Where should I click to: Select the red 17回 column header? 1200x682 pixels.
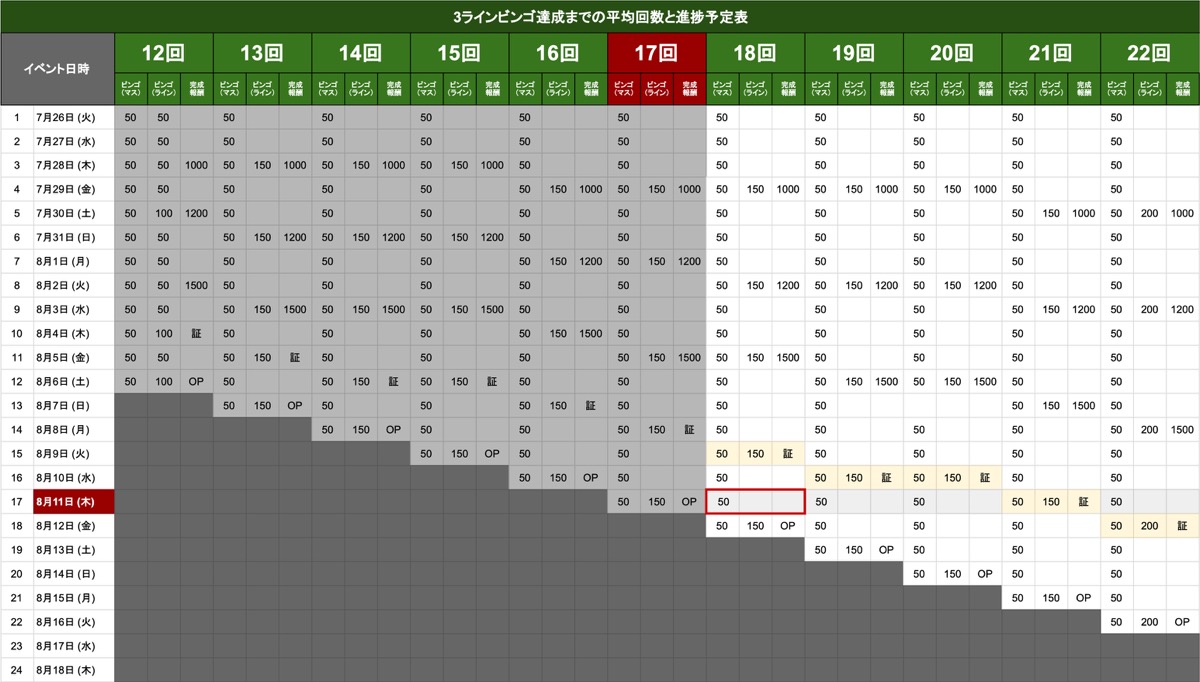click(655, 53)
